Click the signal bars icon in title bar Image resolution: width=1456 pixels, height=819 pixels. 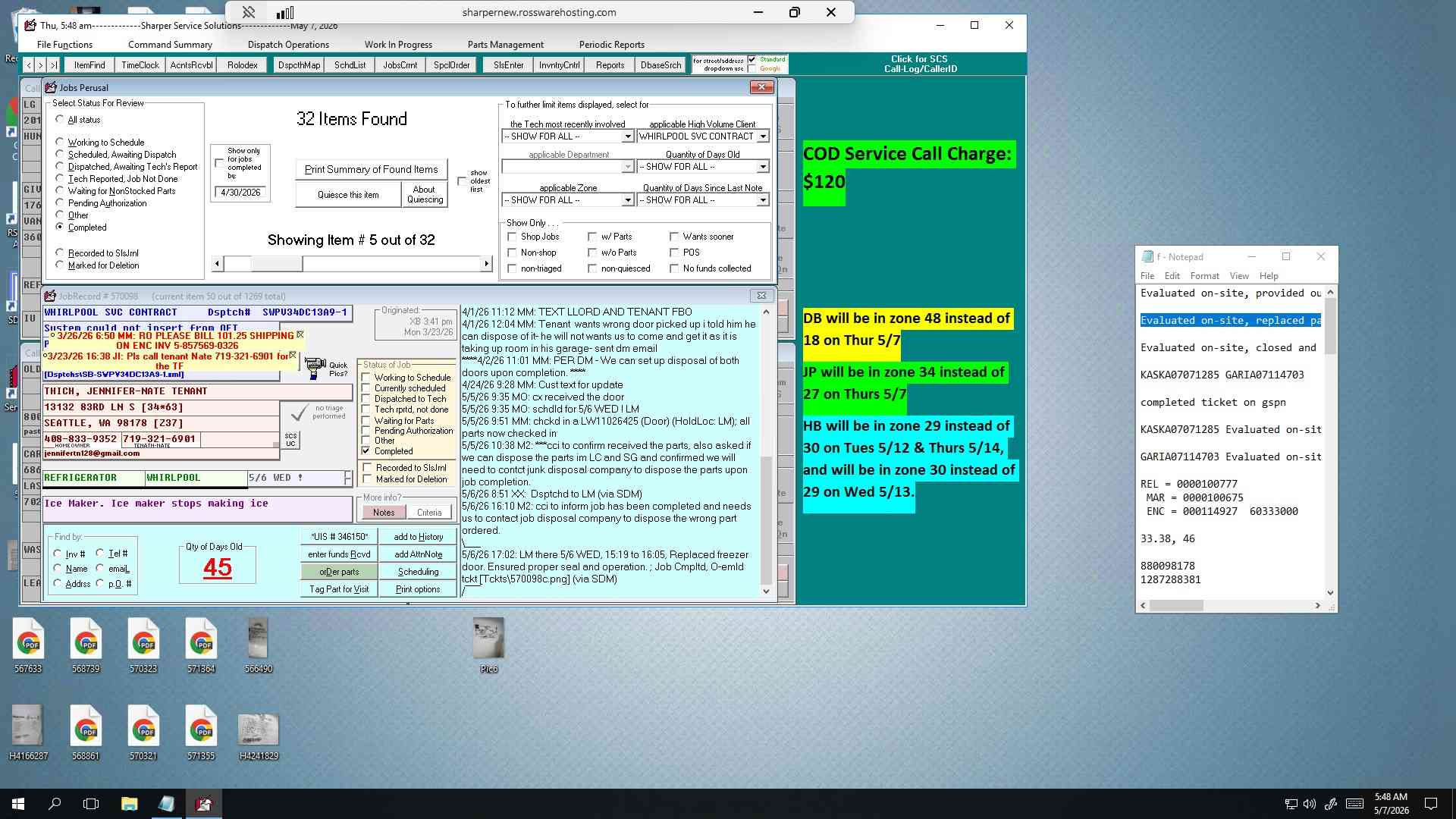[x=285, y=12]
